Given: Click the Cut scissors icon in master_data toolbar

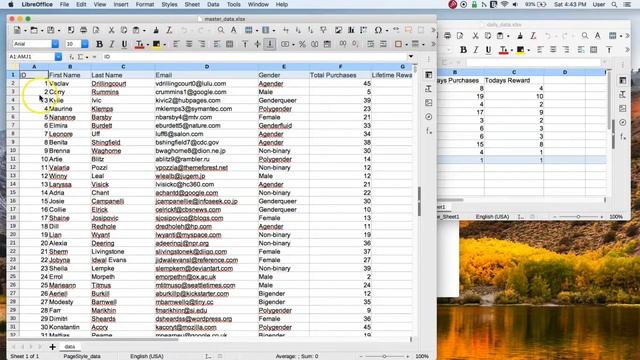Looking at the screenshot, I should pyautogui.click(x=111, y=30).
